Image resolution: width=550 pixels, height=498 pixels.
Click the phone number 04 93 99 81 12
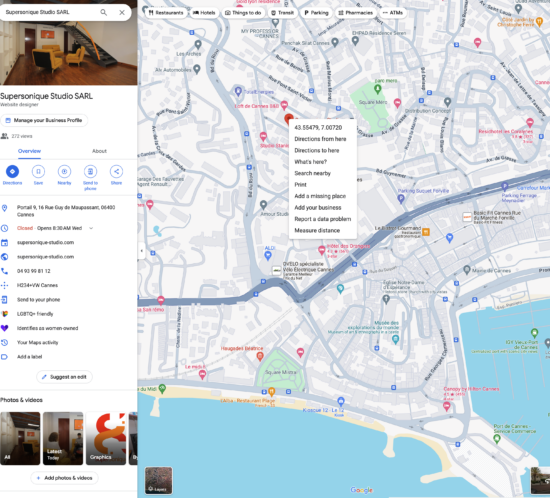click(x=34, y=271)
